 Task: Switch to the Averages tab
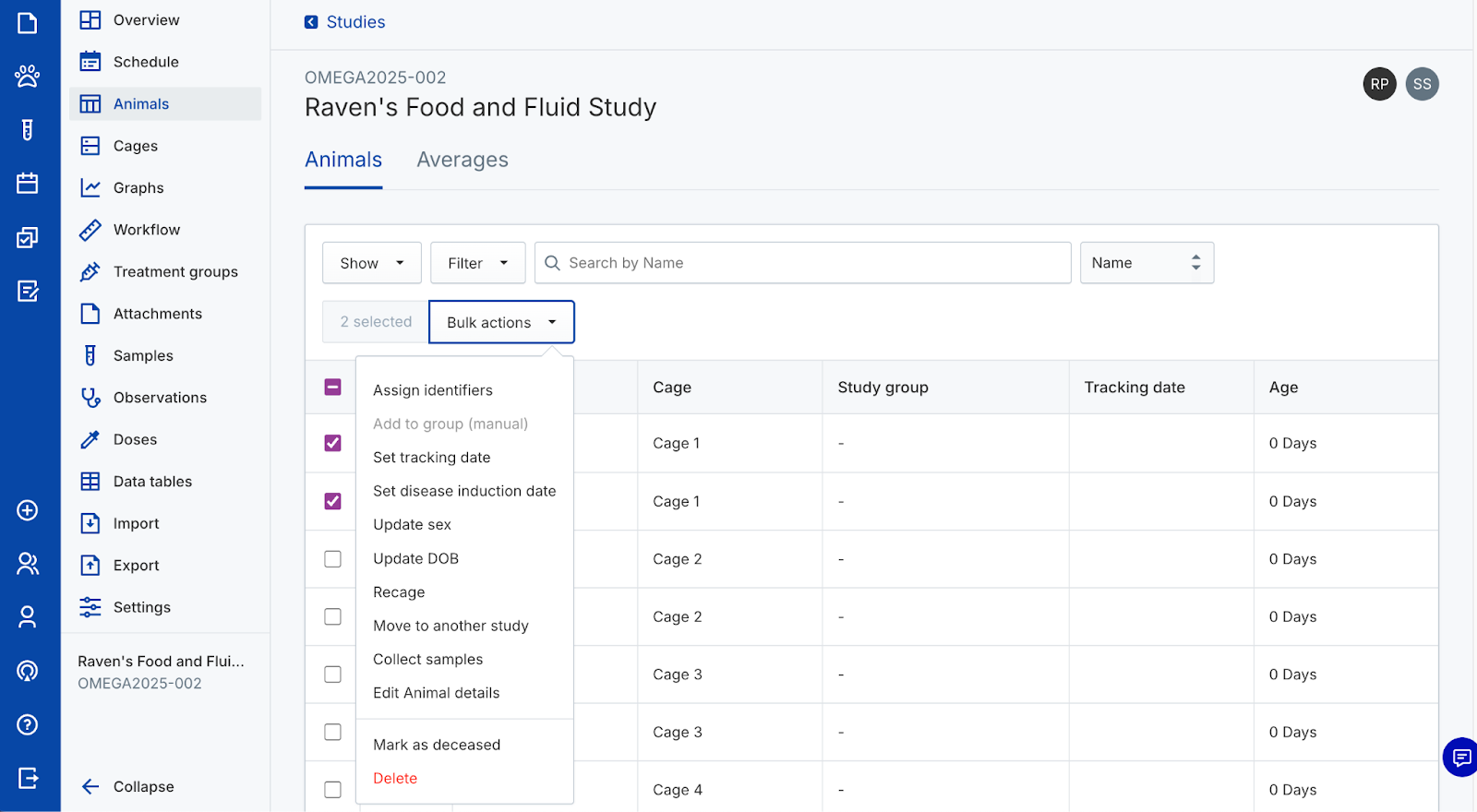pyautogui.click(x=462, y=160)
